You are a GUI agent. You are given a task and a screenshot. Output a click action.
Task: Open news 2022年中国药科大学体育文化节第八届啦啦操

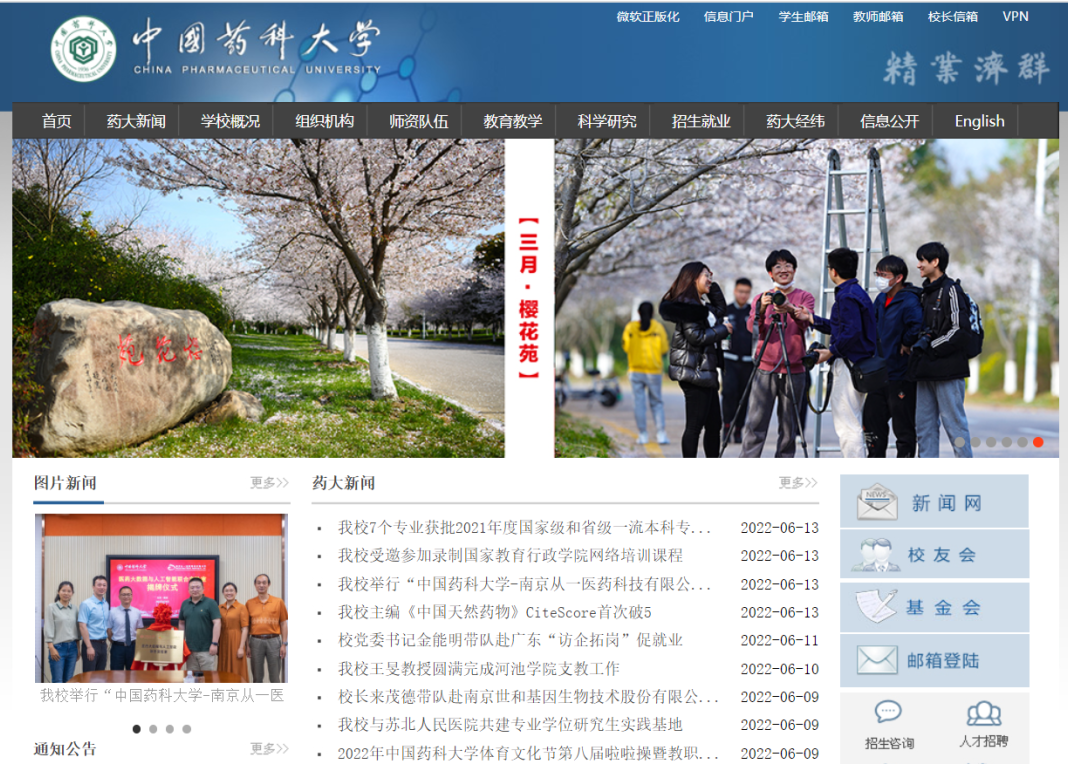coord(528,753)
